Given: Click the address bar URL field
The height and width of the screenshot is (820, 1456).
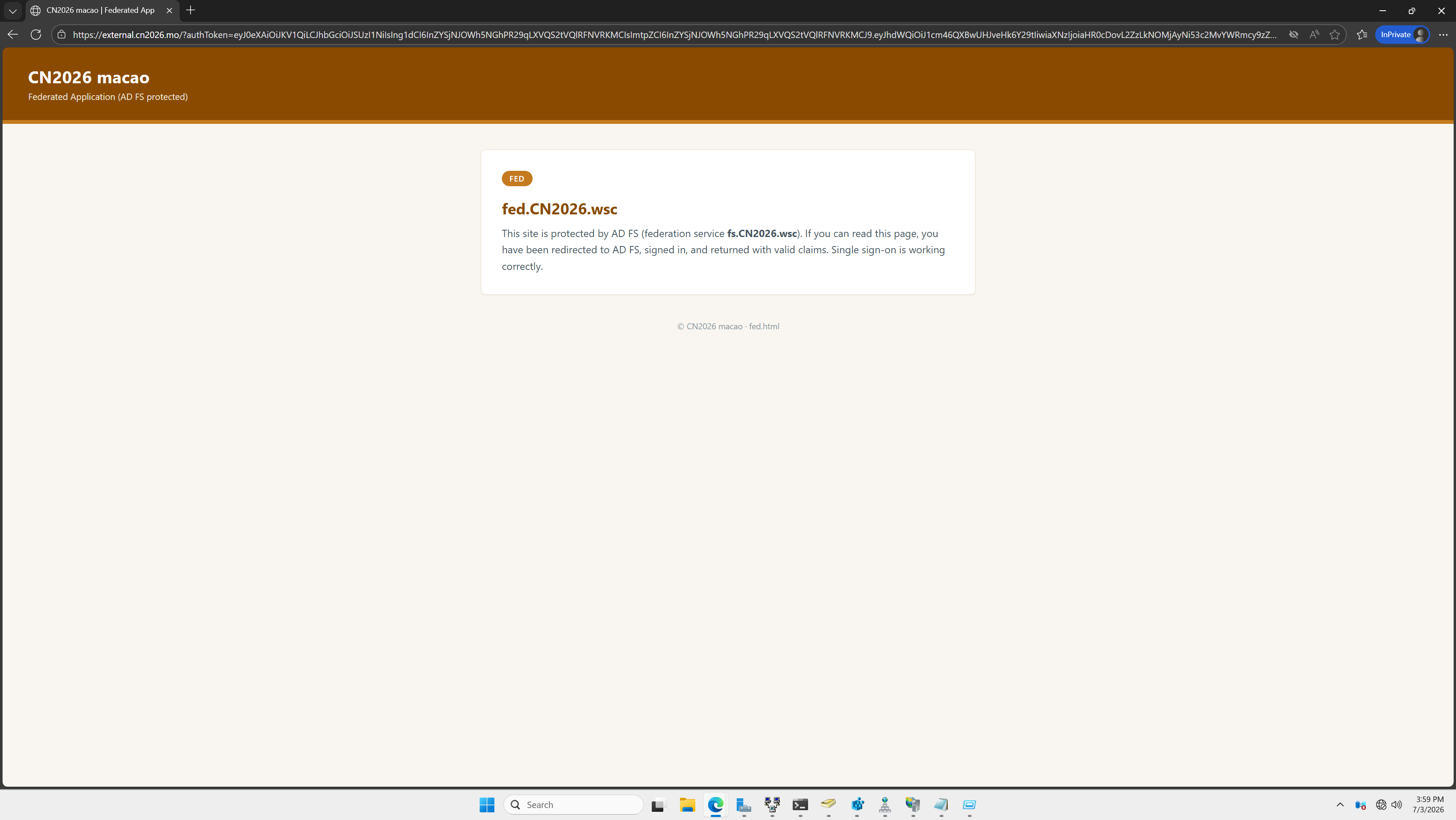Looking at the screenshot, I should coord(674,35).
